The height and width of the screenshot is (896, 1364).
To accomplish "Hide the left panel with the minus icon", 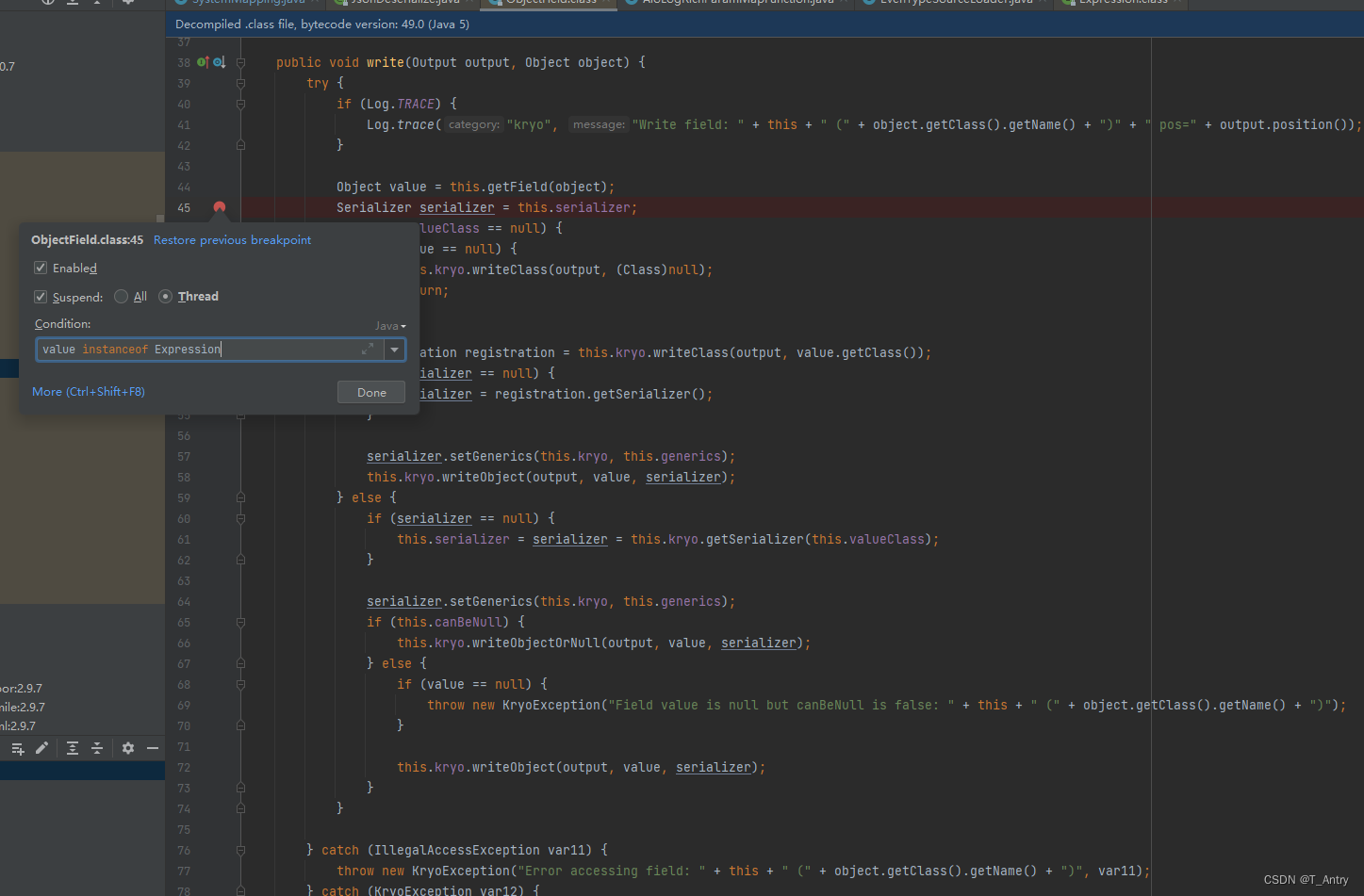I will [x=153, y=748].
